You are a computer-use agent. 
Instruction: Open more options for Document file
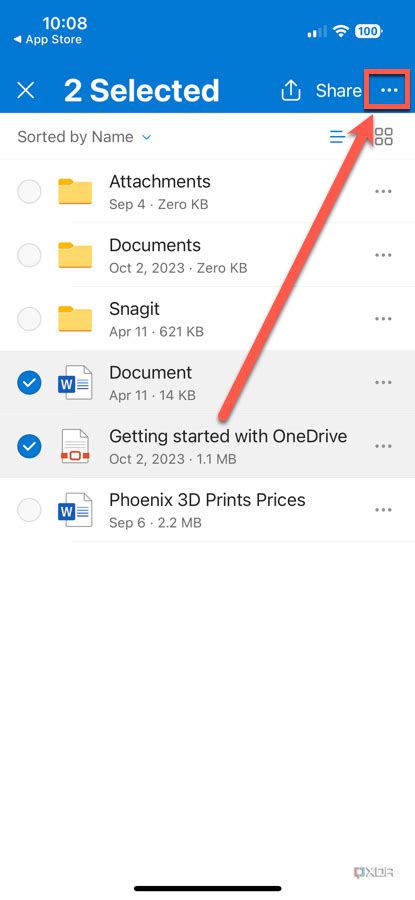click(x=383, y=382)
